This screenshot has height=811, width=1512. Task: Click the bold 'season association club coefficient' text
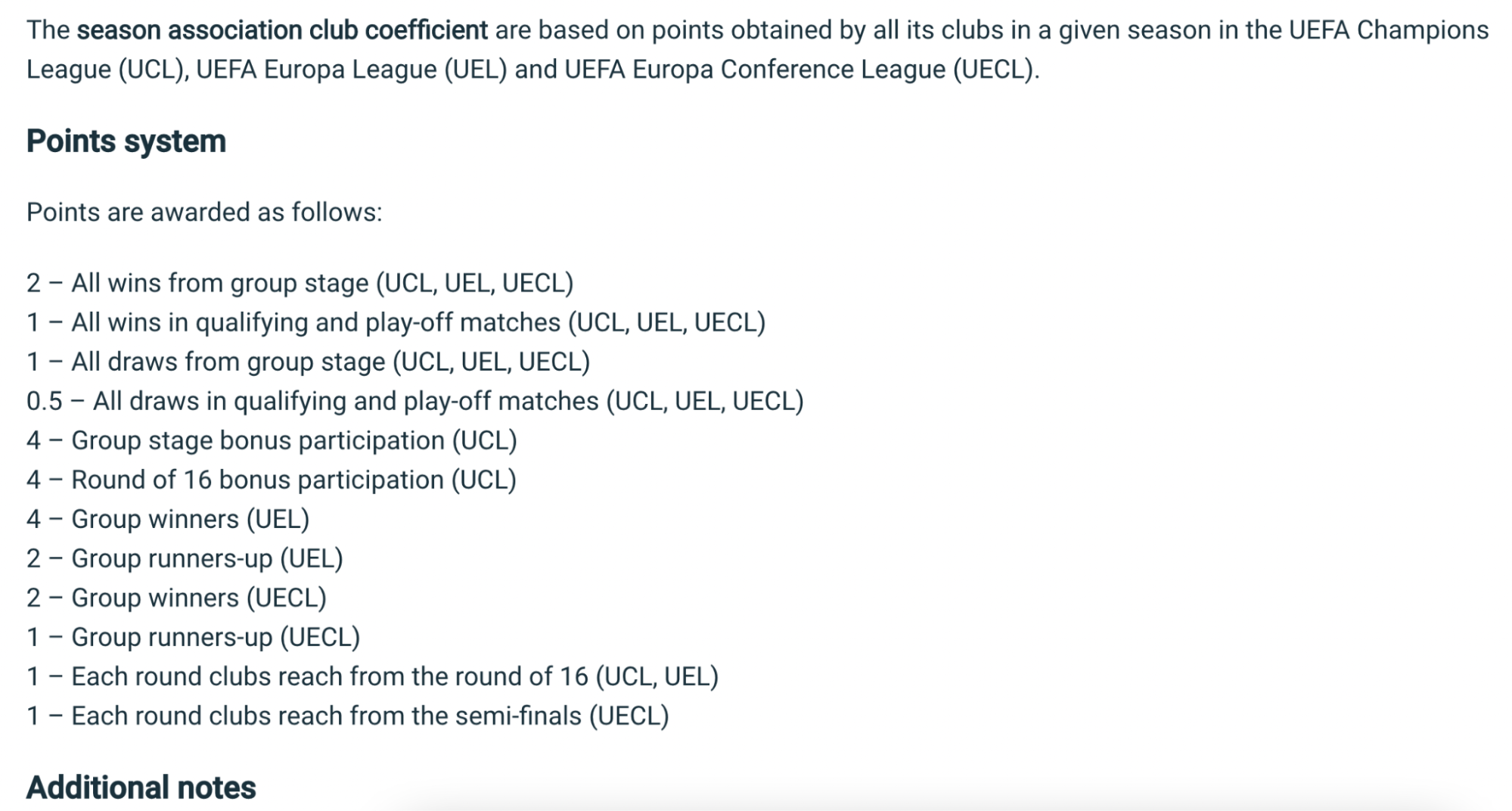click(x=282, y=30)
